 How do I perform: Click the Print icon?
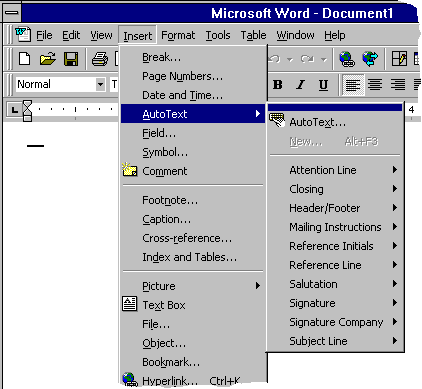coord(100,59)
